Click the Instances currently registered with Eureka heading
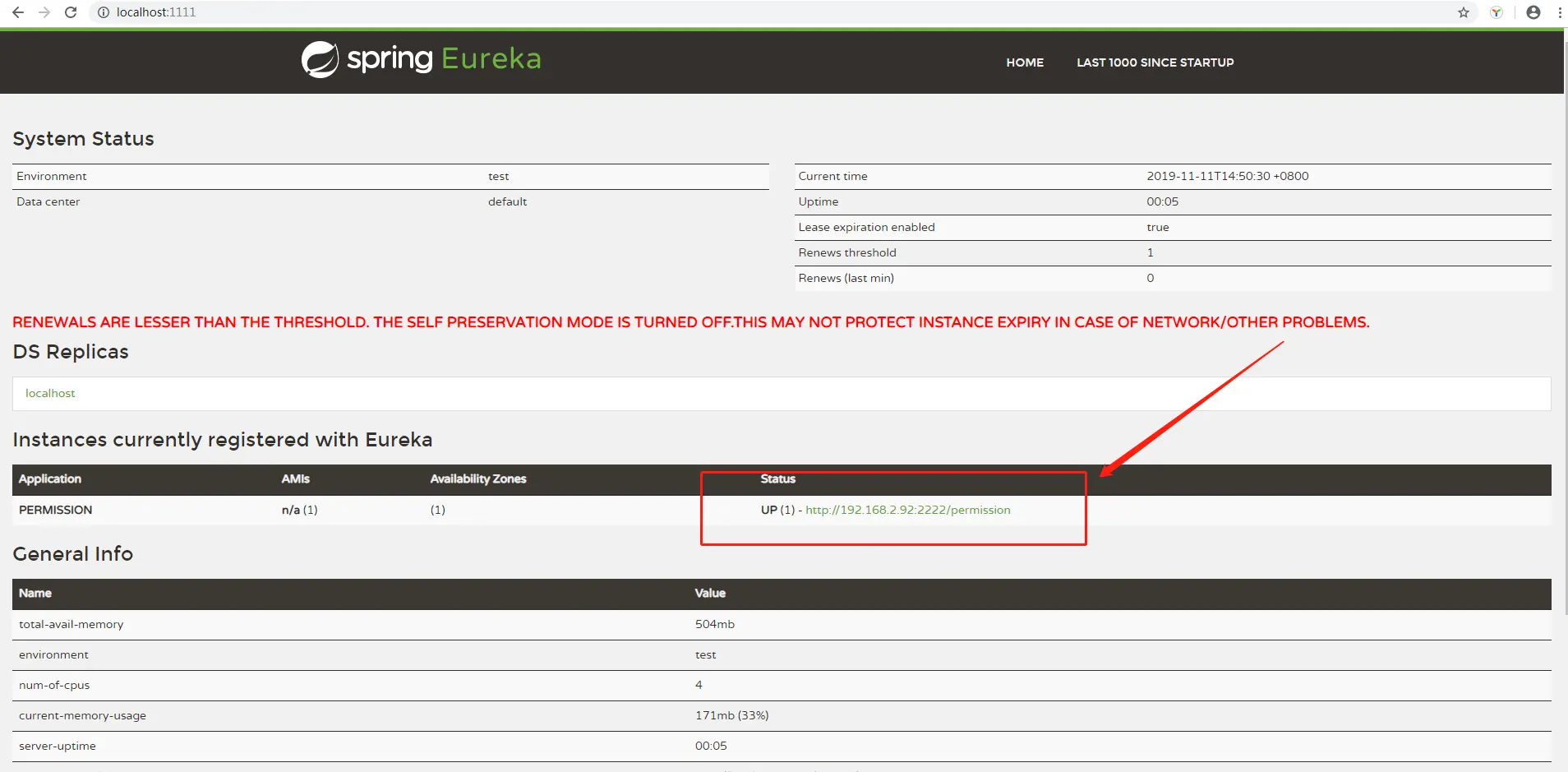1568x772 pixels. coord(223,440)
